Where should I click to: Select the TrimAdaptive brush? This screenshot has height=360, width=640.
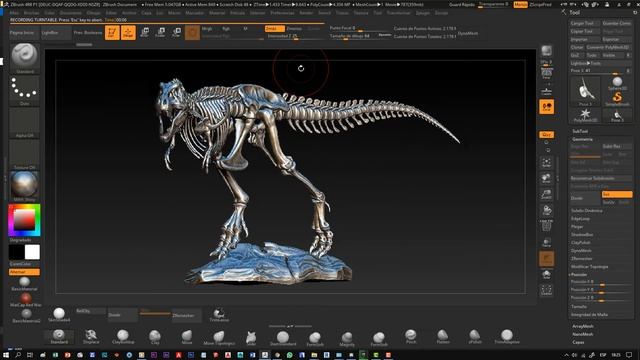point(507,337)
